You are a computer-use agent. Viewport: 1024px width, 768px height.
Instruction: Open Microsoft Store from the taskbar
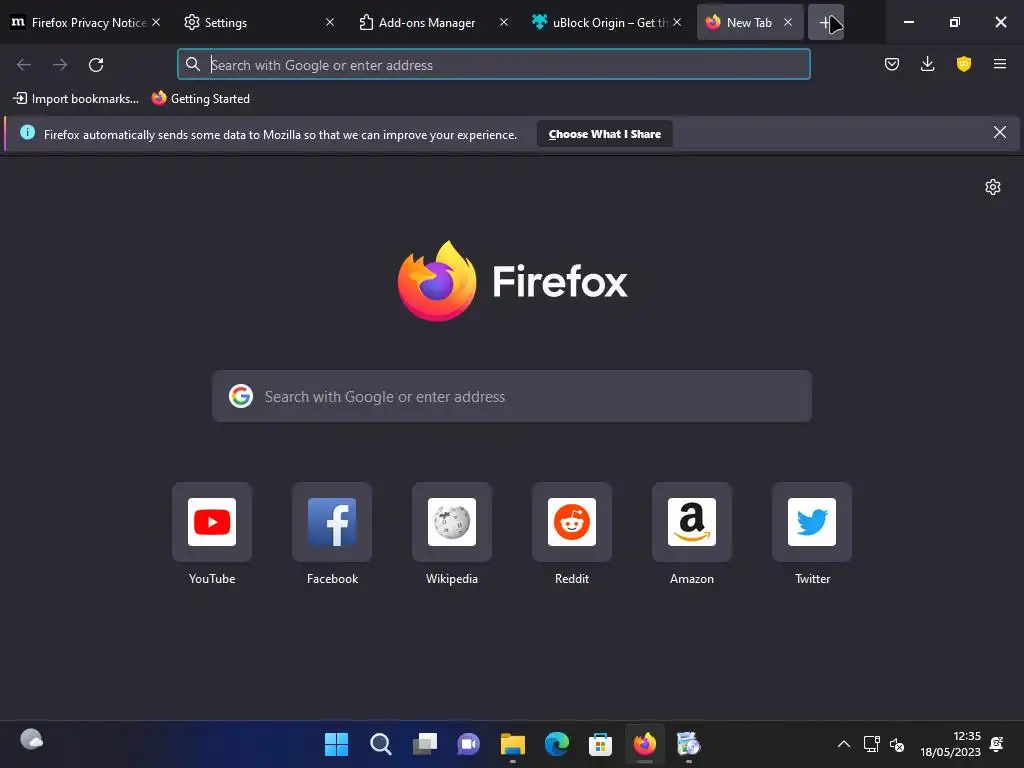[600, 744]
